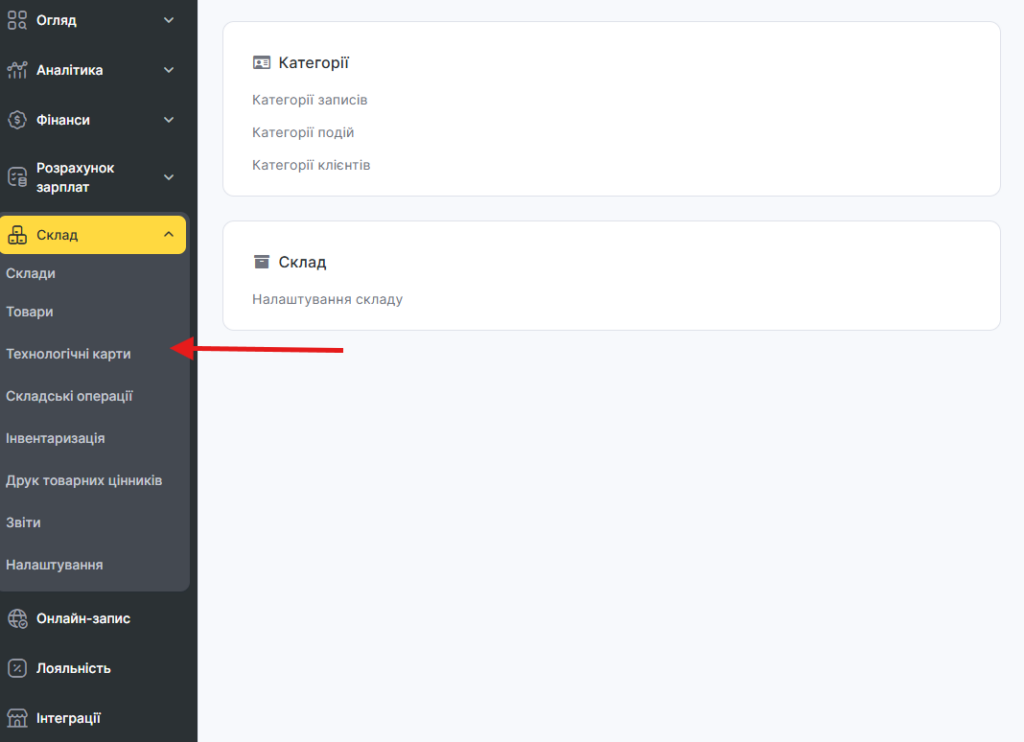The height and width of the screenshot is (742, 1024).
Task: Click the Огляд overview grid icon
Action: [x=17, y=20]
